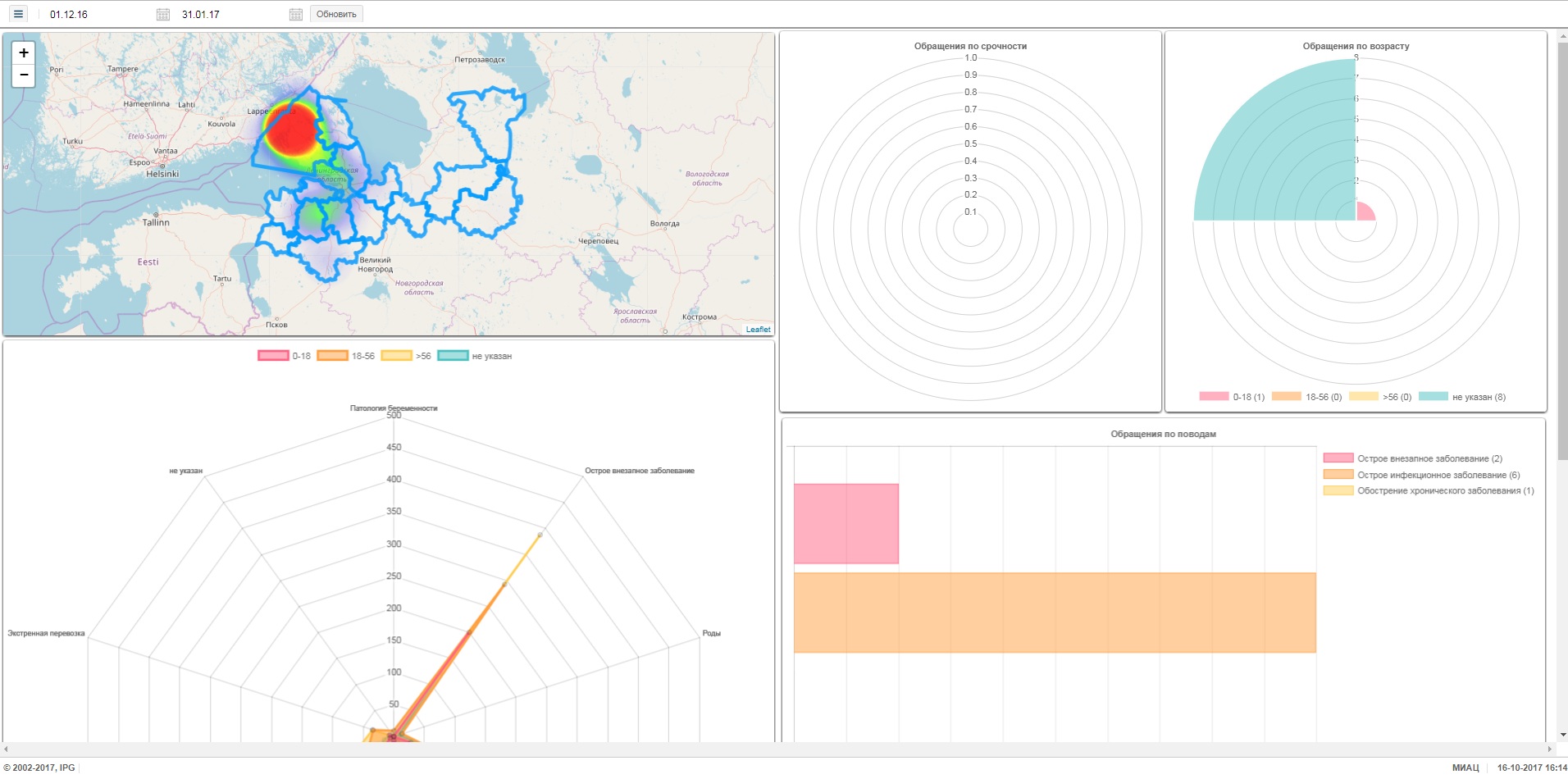Viewport: 1568px width, 779px height.
Task: Click the Вологда label on the map
Action: click(664, 223)
